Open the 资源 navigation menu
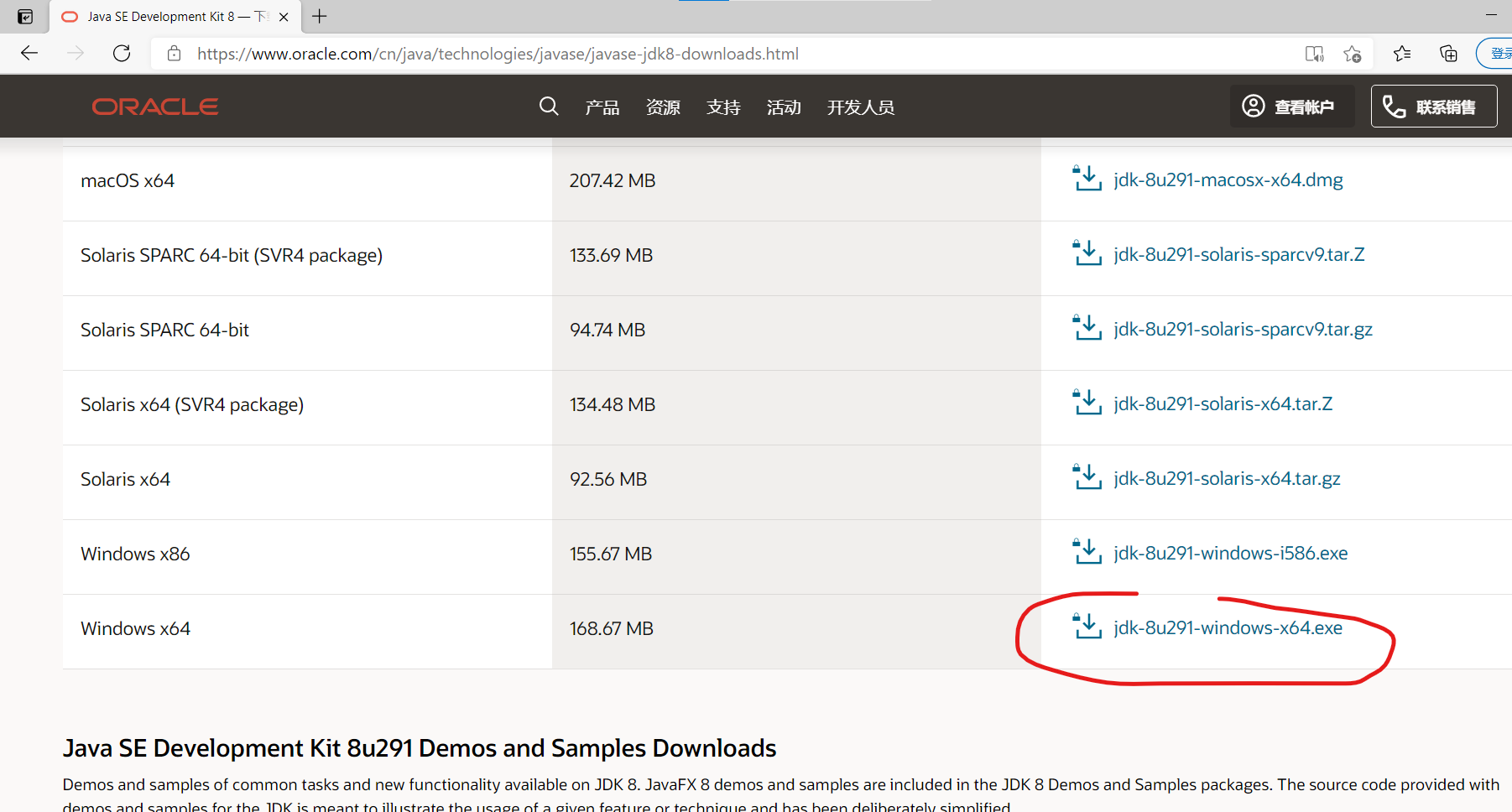Viewport: 1512px width, 812px height. 663,107
